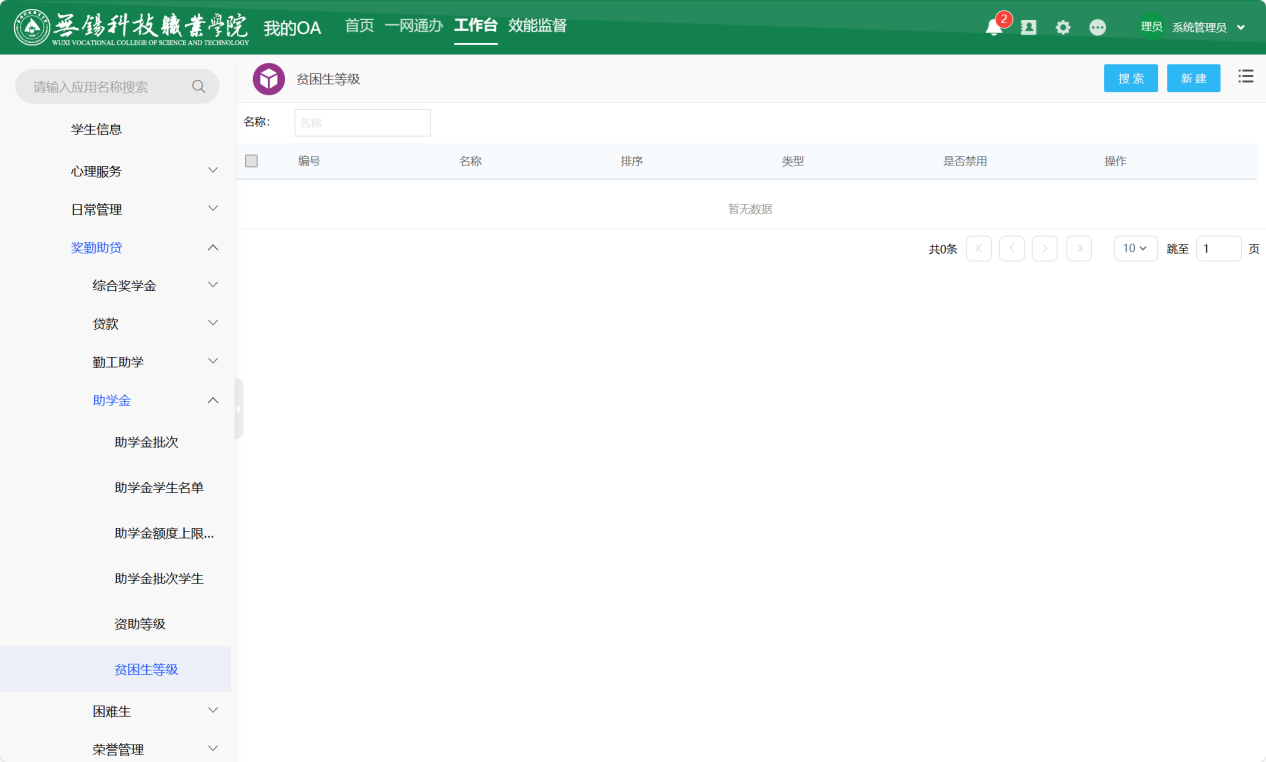This screenshot has height=762, width=1266.
Task: Switch to the 一网通办 tab
Action: click(x=413, y=26)
